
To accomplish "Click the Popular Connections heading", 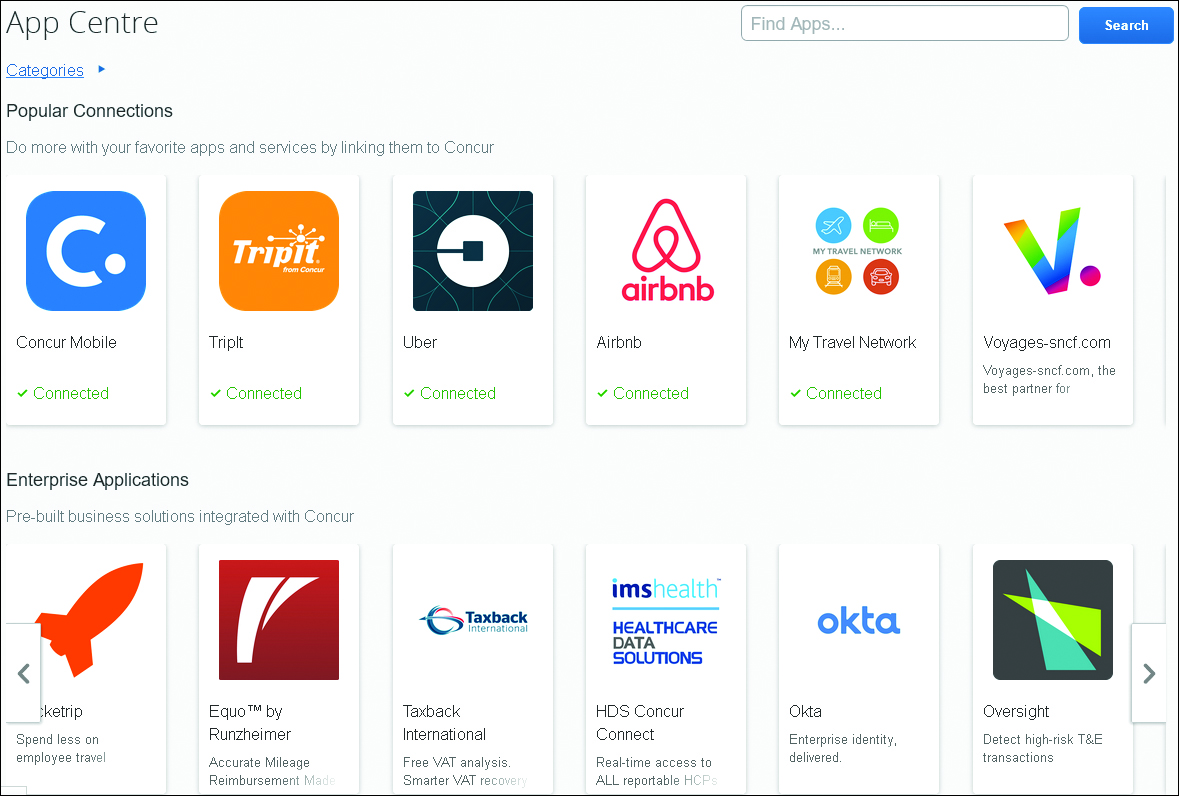I will [x=89, y=110].
